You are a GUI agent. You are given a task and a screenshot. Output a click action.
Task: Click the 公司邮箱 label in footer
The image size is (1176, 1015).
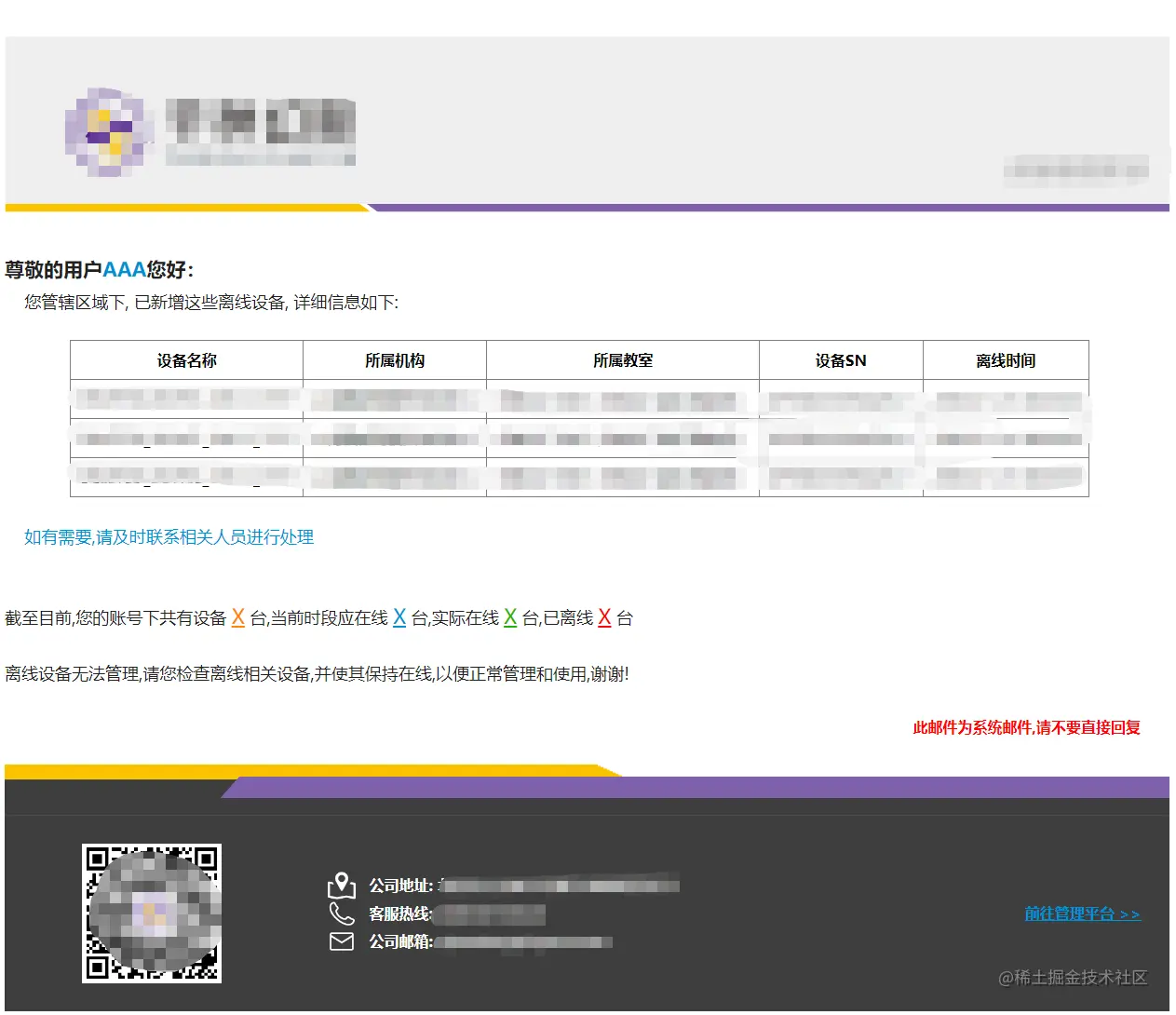(400, 941)
